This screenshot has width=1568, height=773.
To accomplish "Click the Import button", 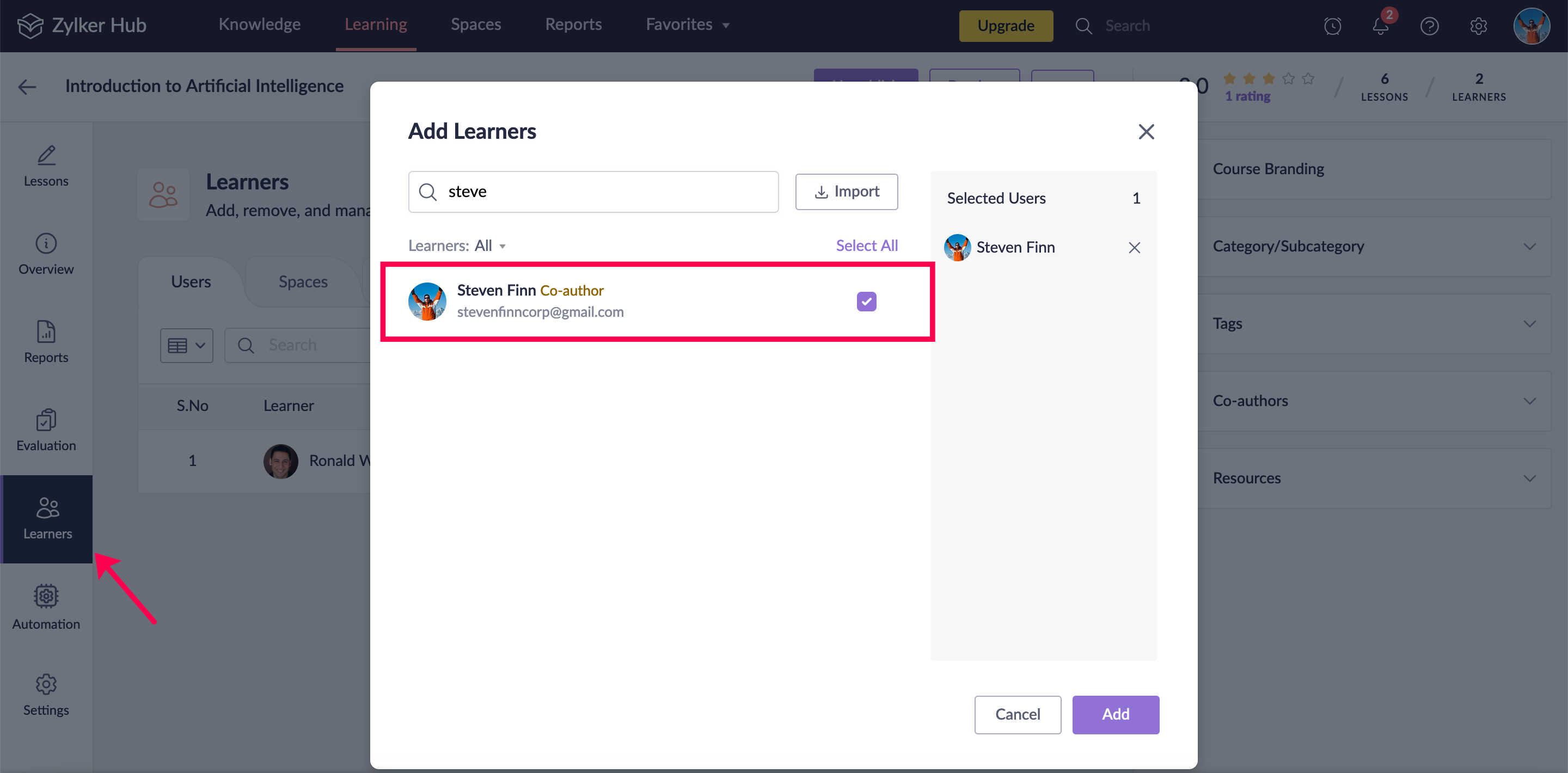I will pyautogui.click(x=846, y=192).
